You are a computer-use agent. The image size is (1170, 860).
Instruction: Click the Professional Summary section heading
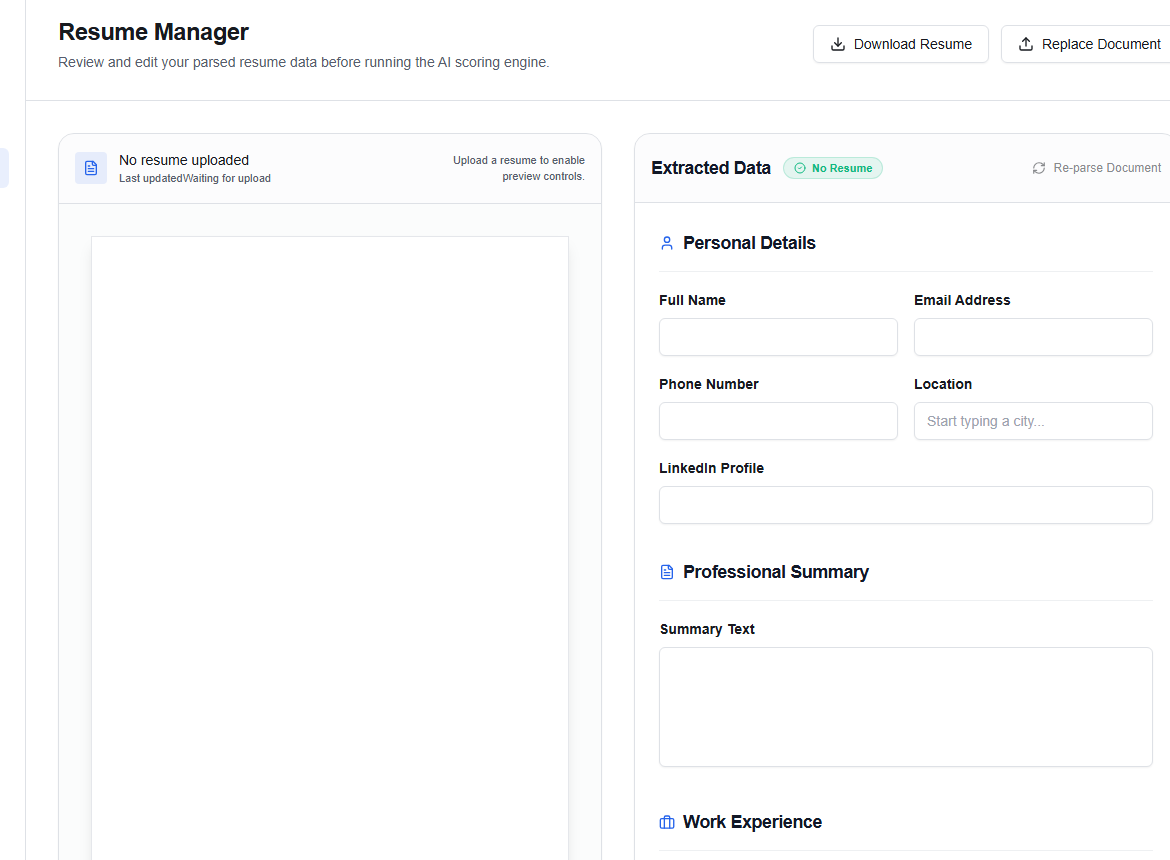(x=776, y=572)
